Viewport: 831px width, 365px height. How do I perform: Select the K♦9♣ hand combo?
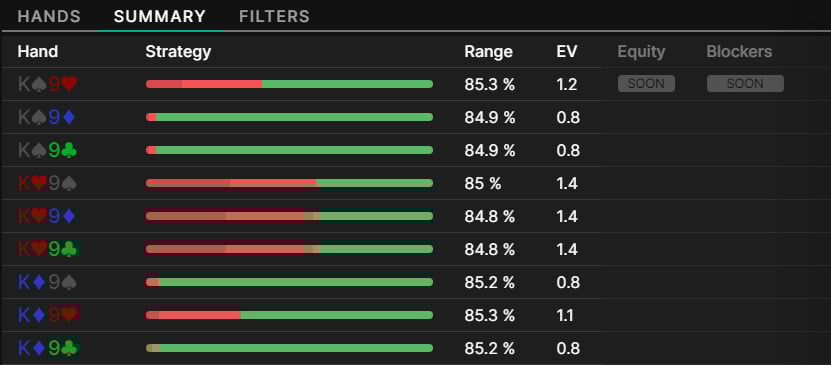[x=48, y=348]
